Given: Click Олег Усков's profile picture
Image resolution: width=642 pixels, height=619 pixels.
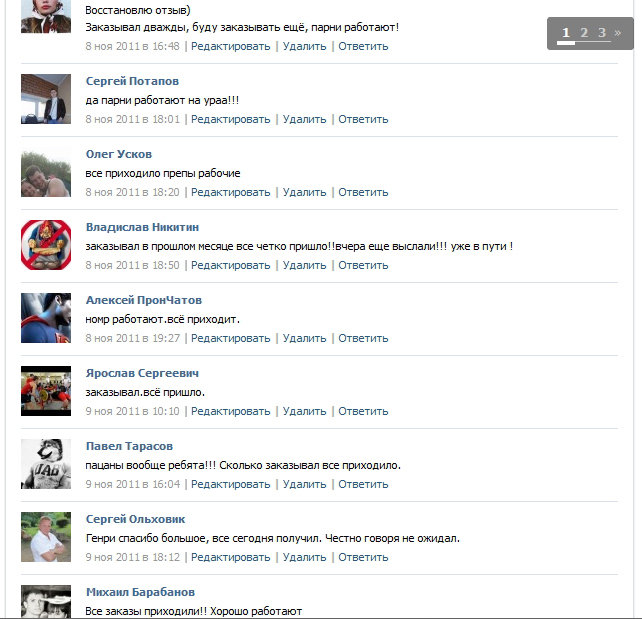Looking at the screenshot, I should (x=46, y=174).
